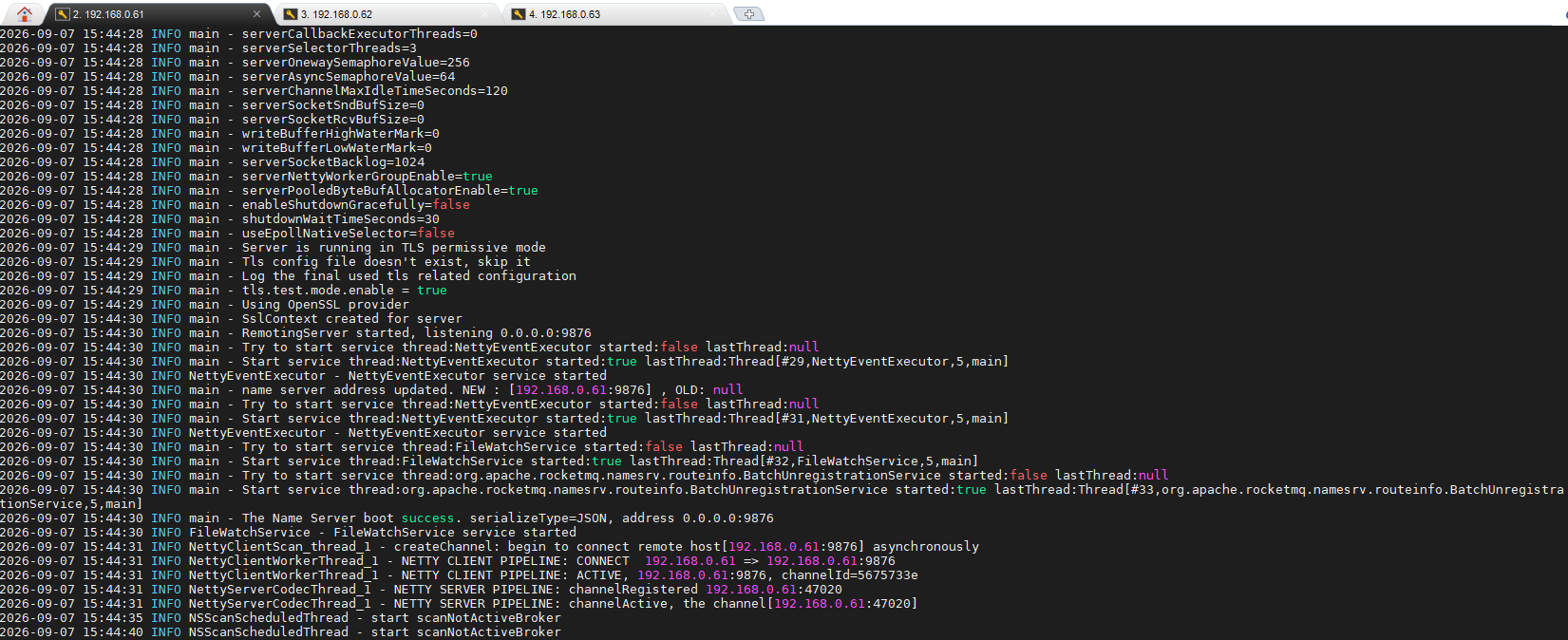Click the 'Using OpenSSL provider' line
Image resolution: width=1568 pixels, height=640 pixels.
[x=326, y=305]
